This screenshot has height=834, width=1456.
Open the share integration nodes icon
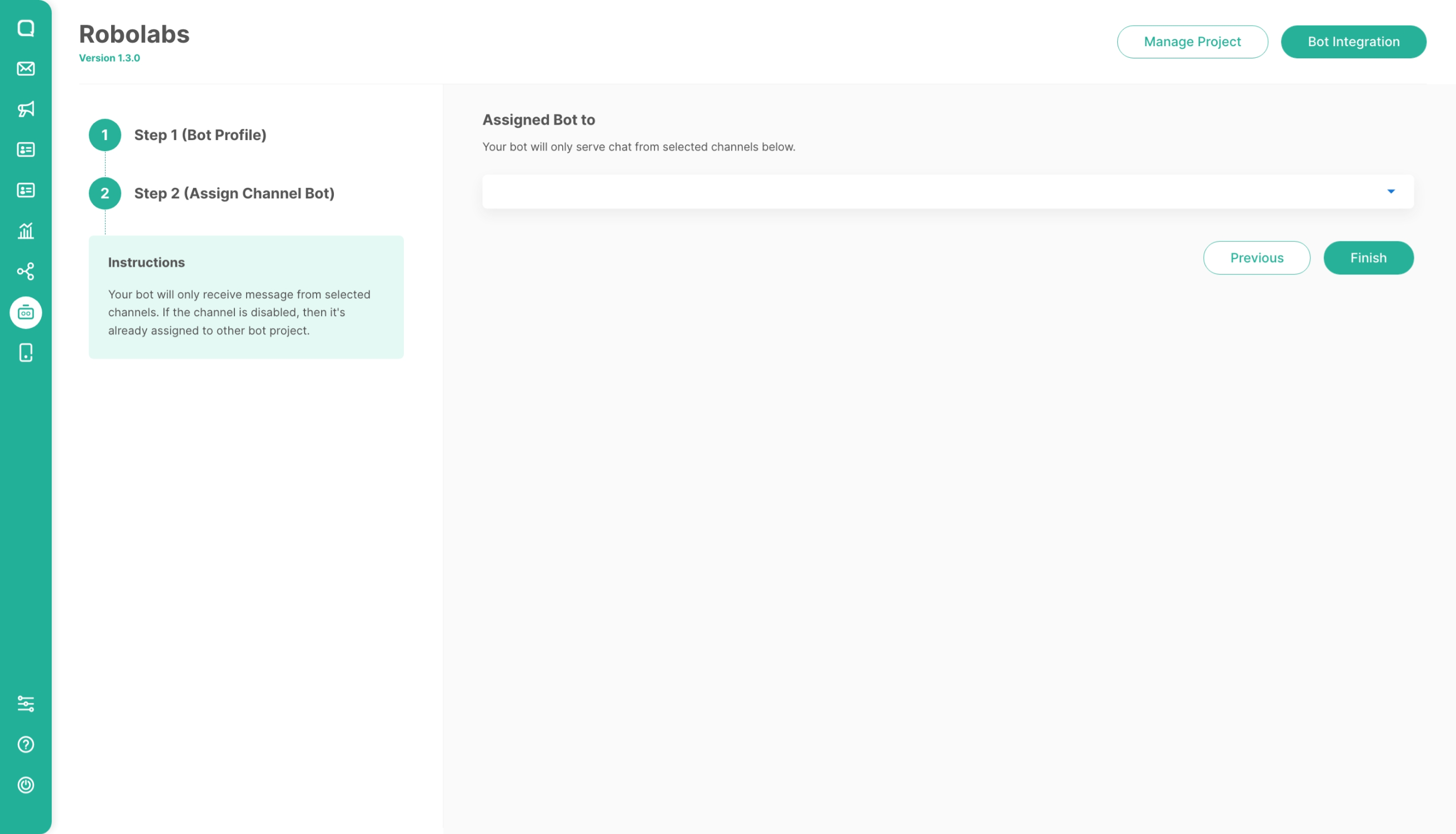[26, 271]
